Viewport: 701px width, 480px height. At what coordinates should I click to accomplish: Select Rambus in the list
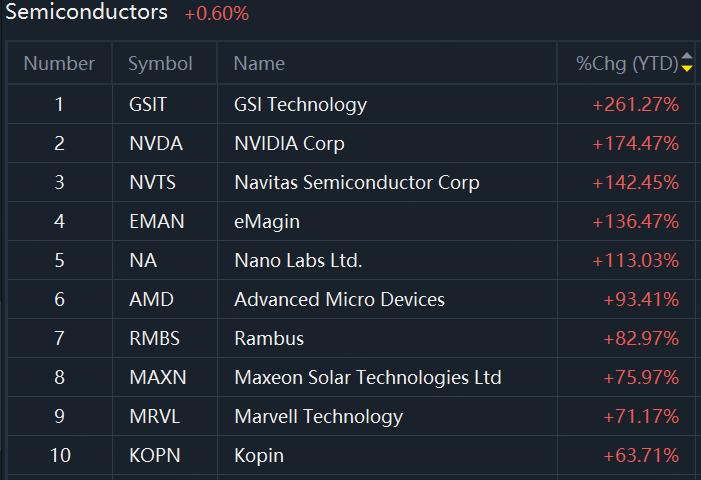(x=269, y=338)
